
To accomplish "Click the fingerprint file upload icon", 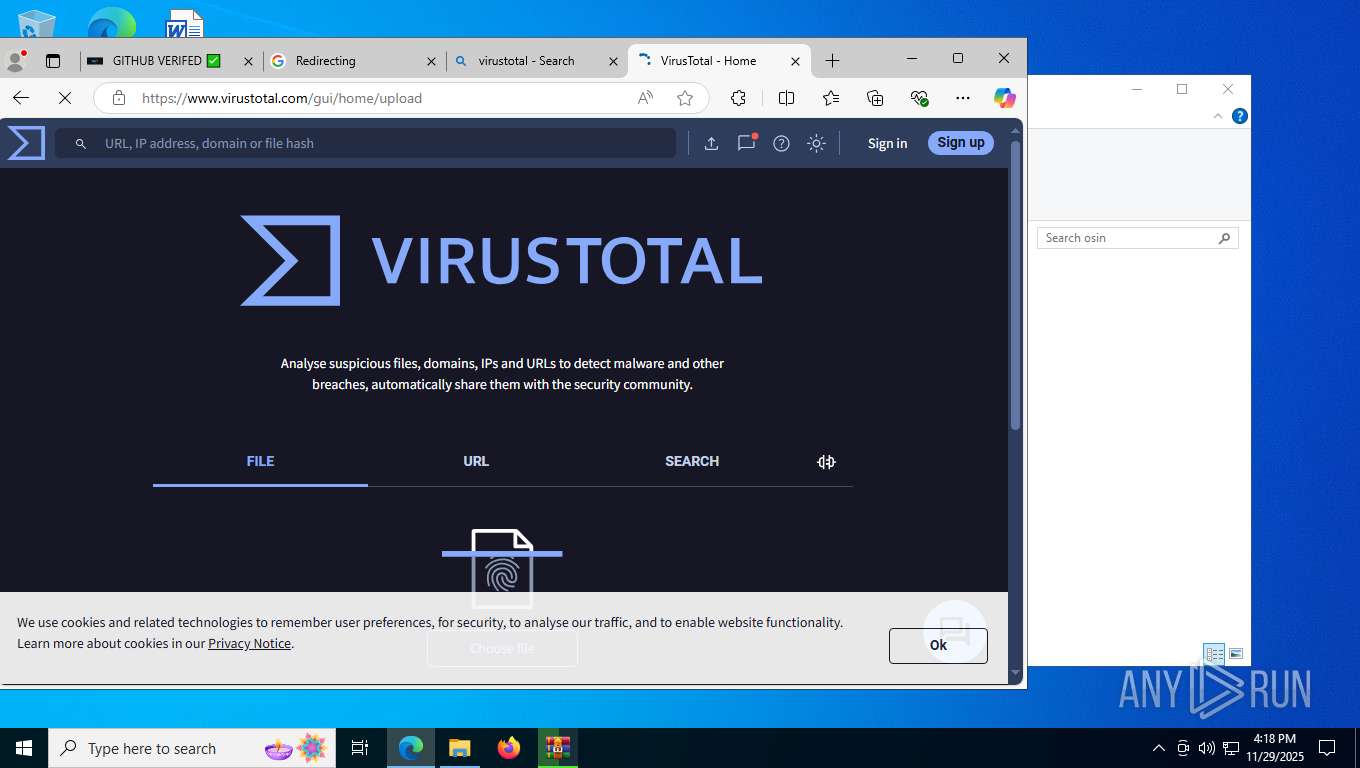I will tap(502, 569).
